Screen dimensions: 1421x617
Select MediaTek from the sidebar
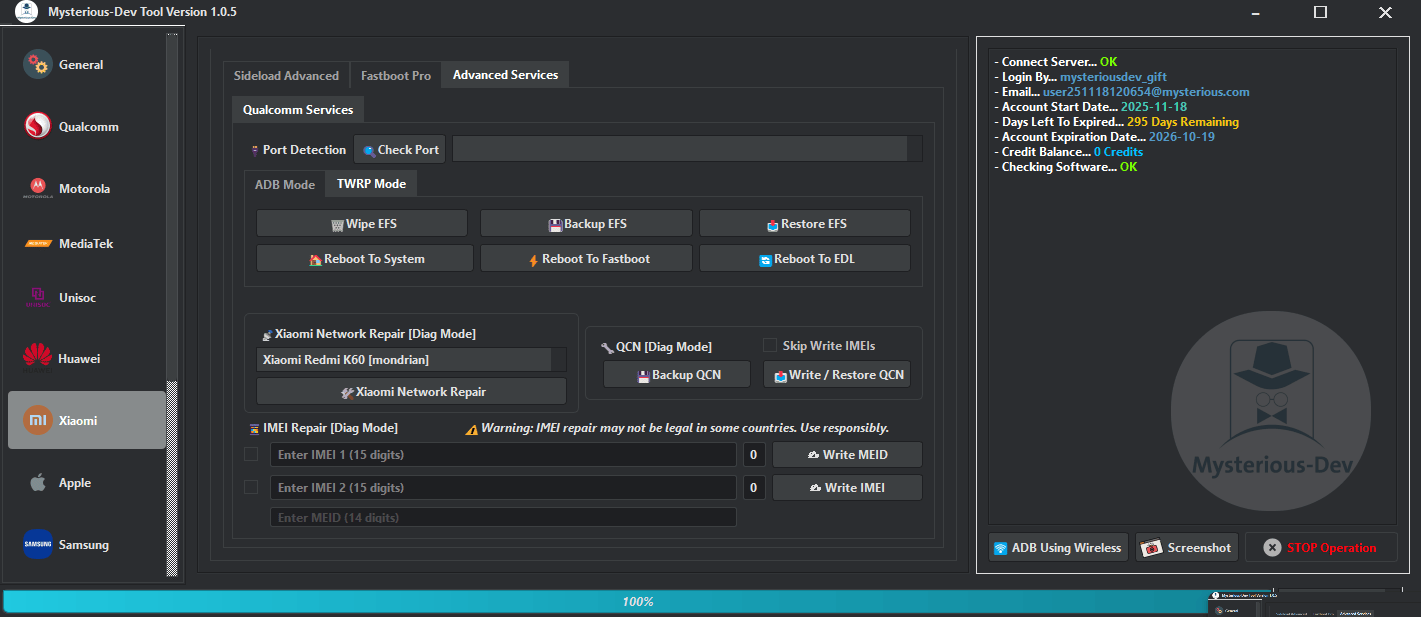88,243
